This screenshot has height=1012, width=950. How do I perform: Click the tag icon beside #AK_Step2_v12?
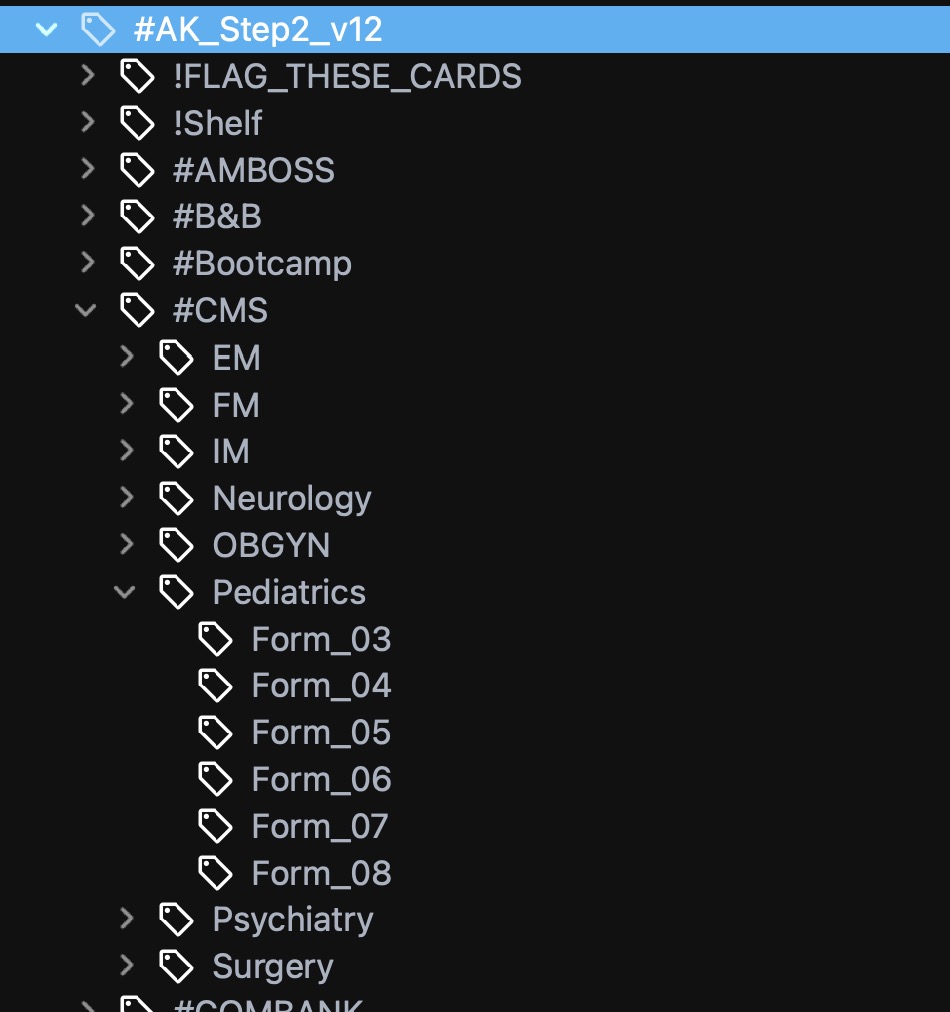point(97,29)
